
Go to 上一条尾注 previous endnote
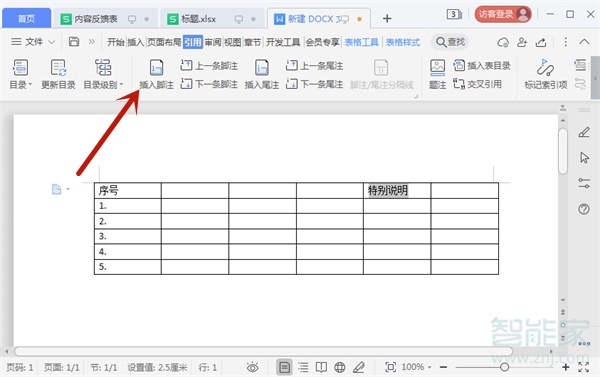coord(314,66)
